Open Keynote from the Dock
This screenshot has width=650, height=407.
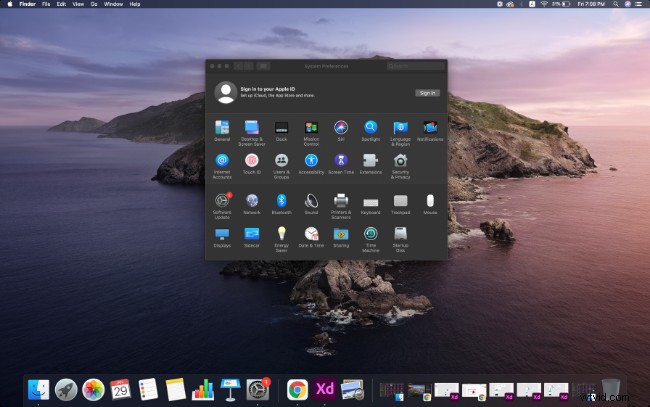pos(230,390)
